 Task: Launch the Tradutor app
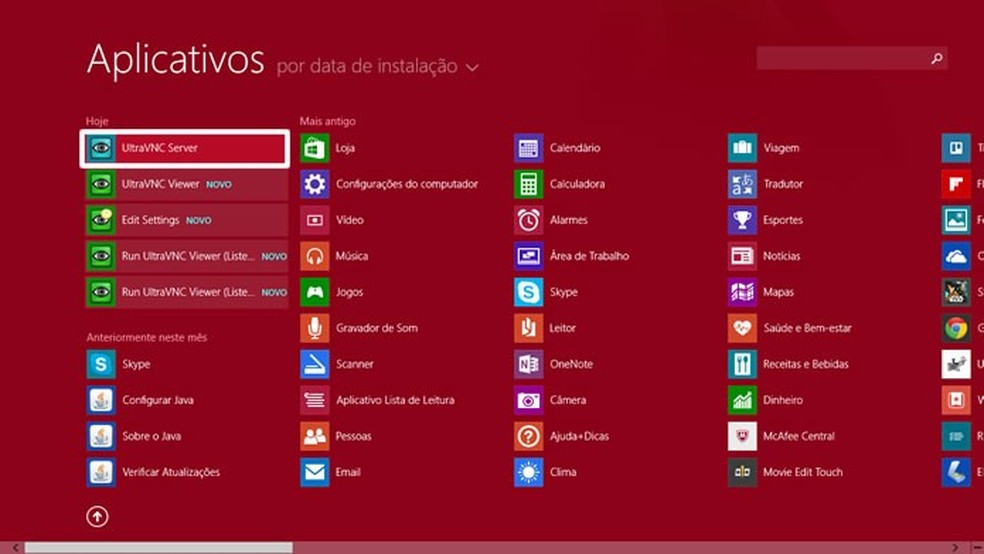pos(766,184)
